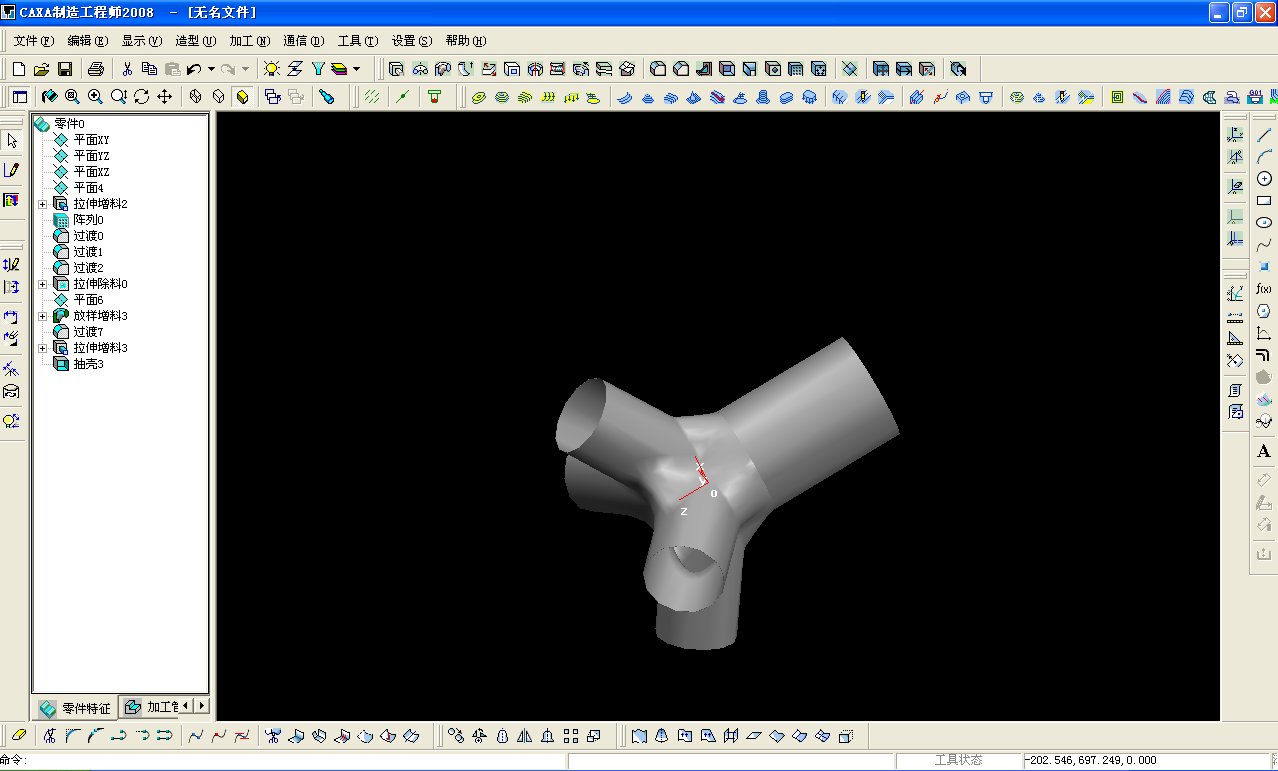Expand the 拉伸增料3 feature node
The width and height of the screenshot is (1278, 771).
42,348
